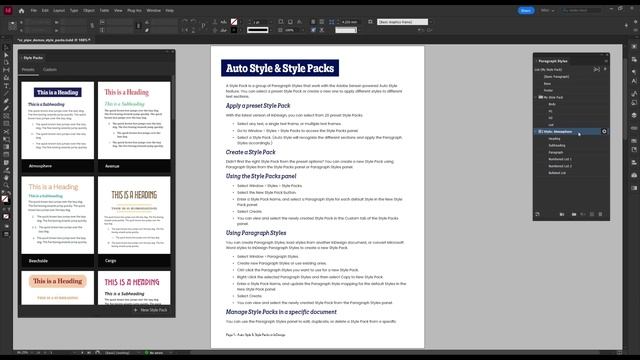Select the Cargo style pack thumbnail
The image size is (640, 360).
tap(134, 215)
